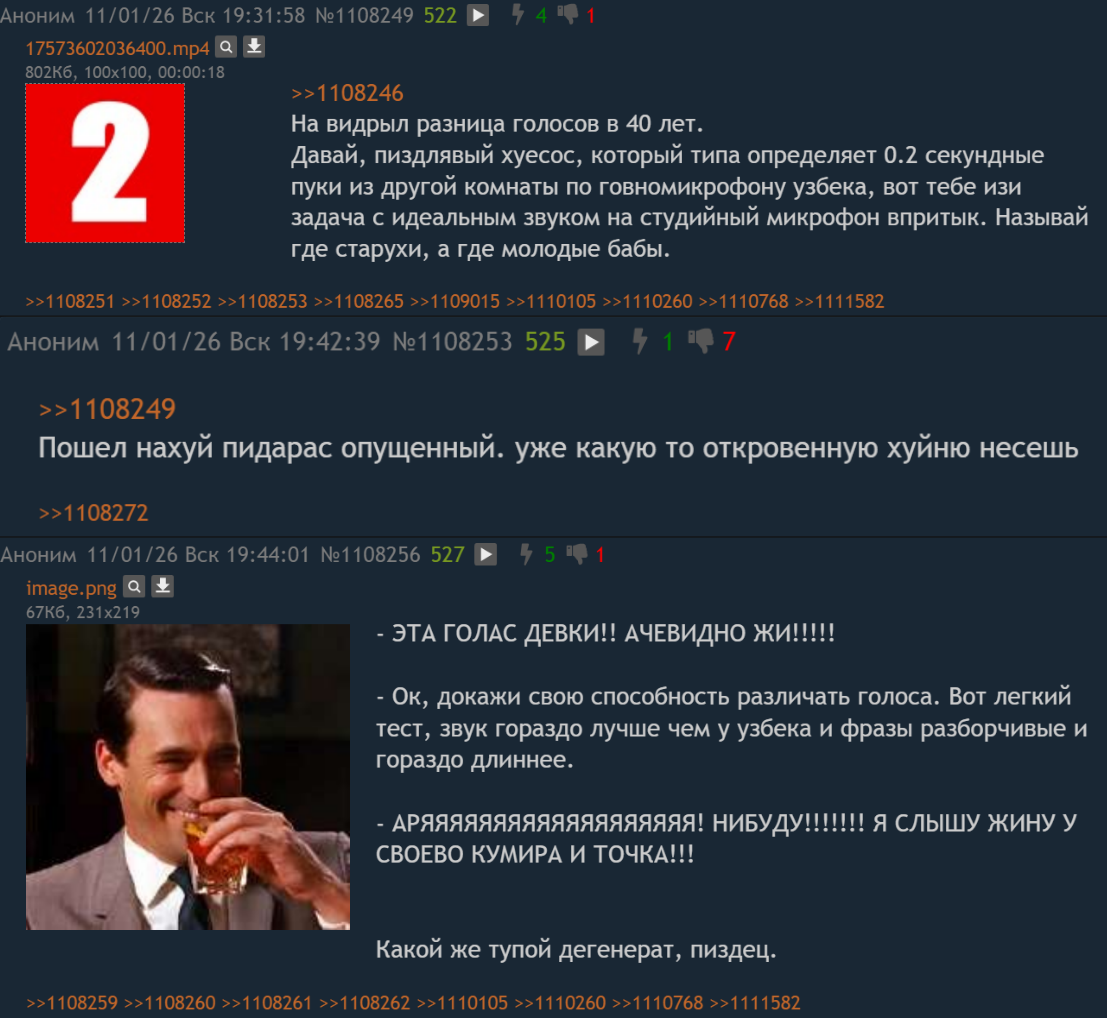Downvote post №1108253 with the thumbs-down icon

[x=701, y=341]
